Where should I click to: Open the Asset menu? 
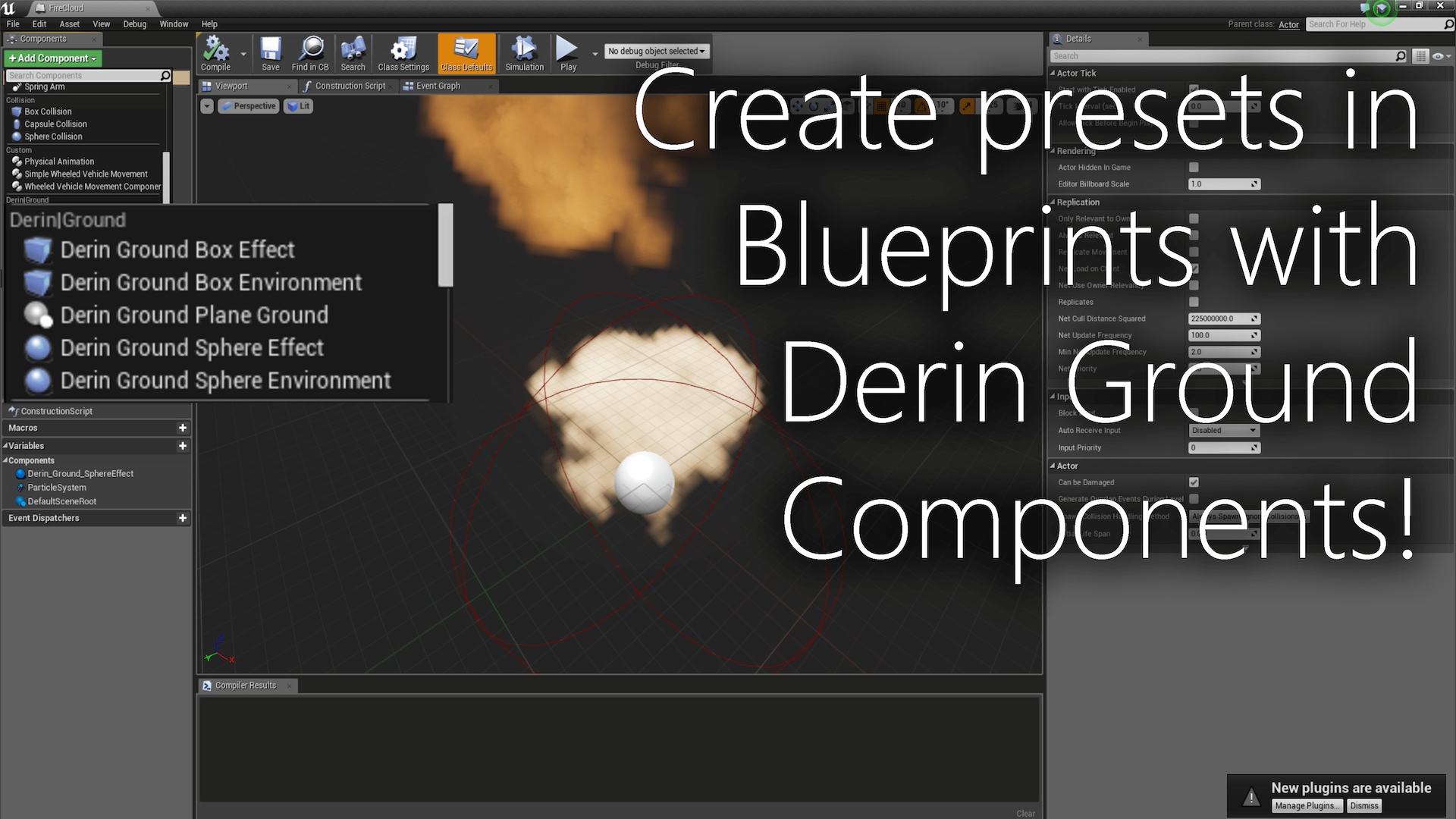pyautogui.click(x=69, y=24)
